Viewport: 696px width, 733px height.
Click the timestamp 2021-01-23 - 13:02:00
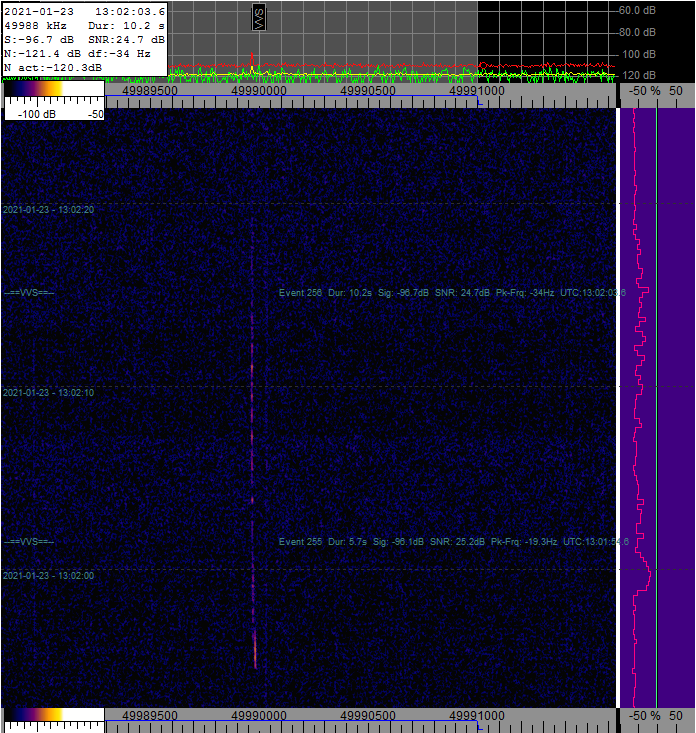point(49,575)
